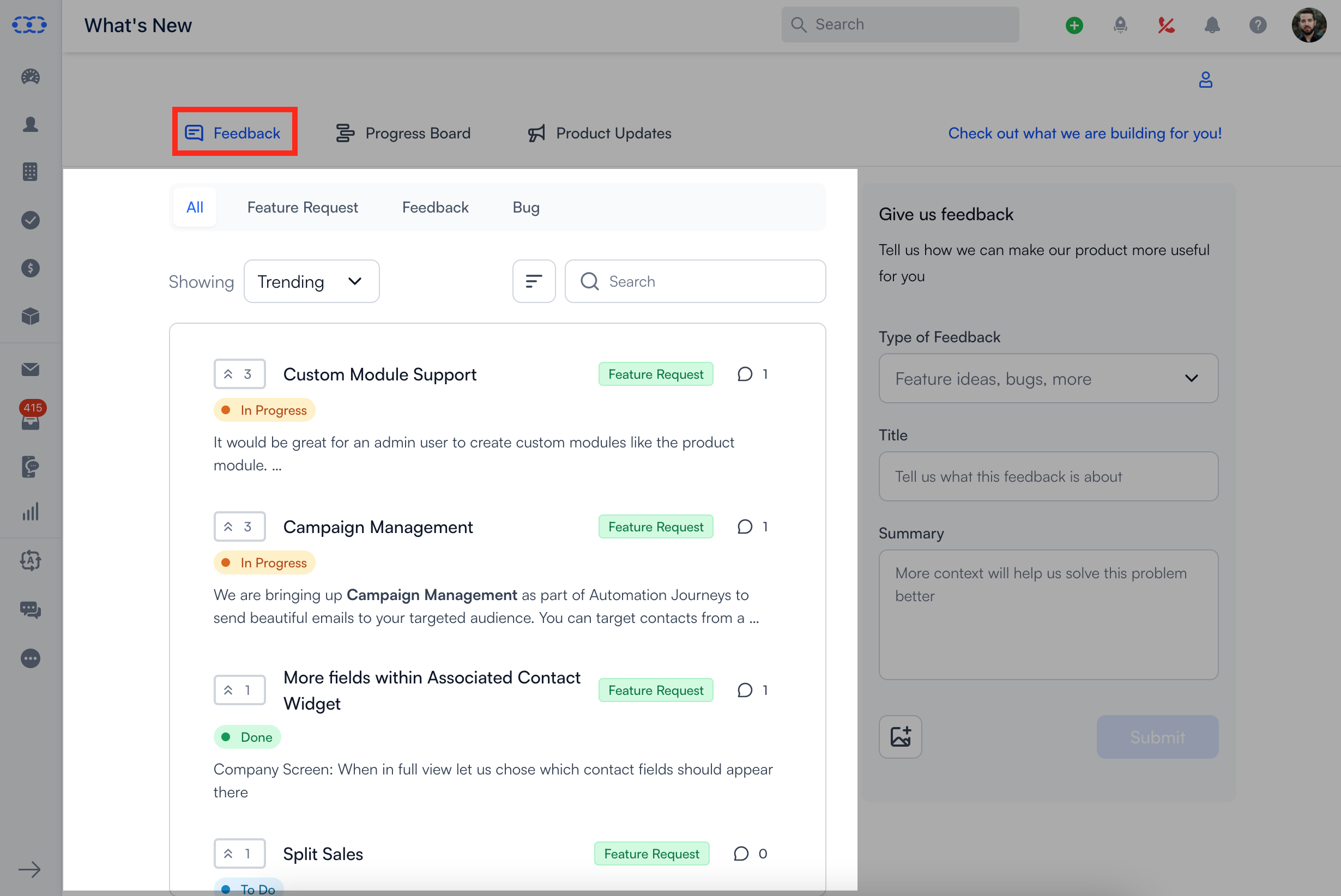The width and height of the screenshot is (1341, 896).
Task: Open the Type of Feedback dropdown
Action: 1048,378
